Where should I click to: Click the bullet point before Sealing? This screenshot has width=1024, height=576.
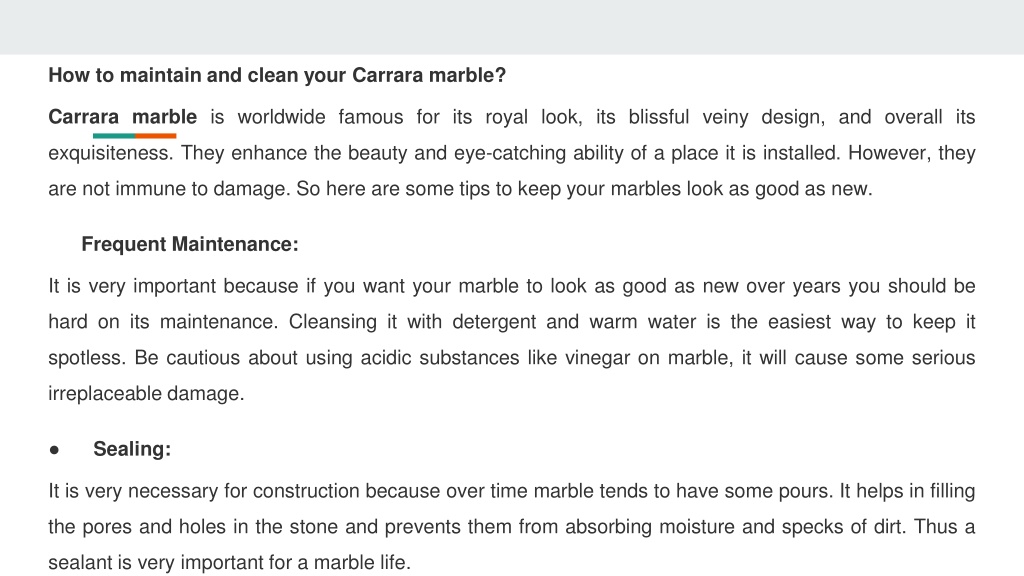[54, 450]
